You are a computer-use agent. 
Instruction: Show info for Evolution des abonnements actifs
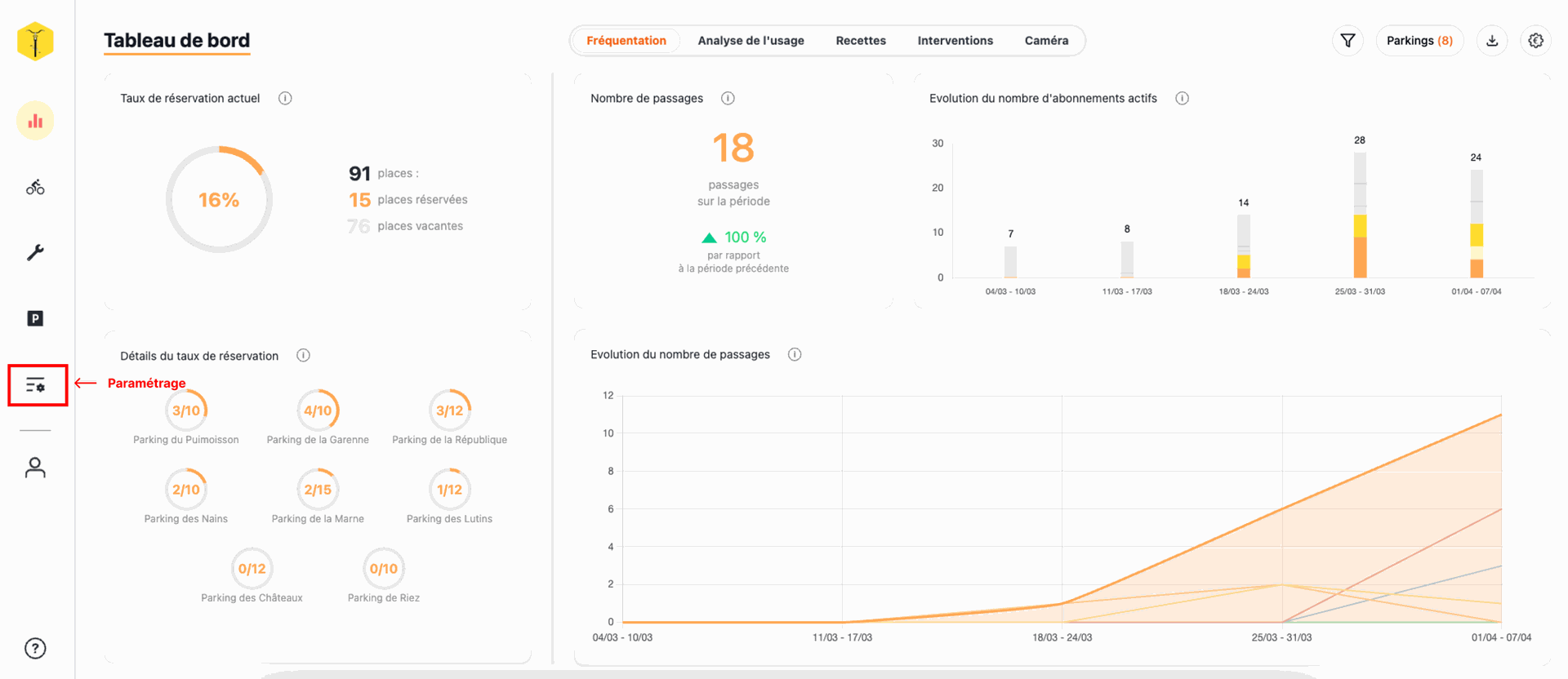pos(1182,98)
